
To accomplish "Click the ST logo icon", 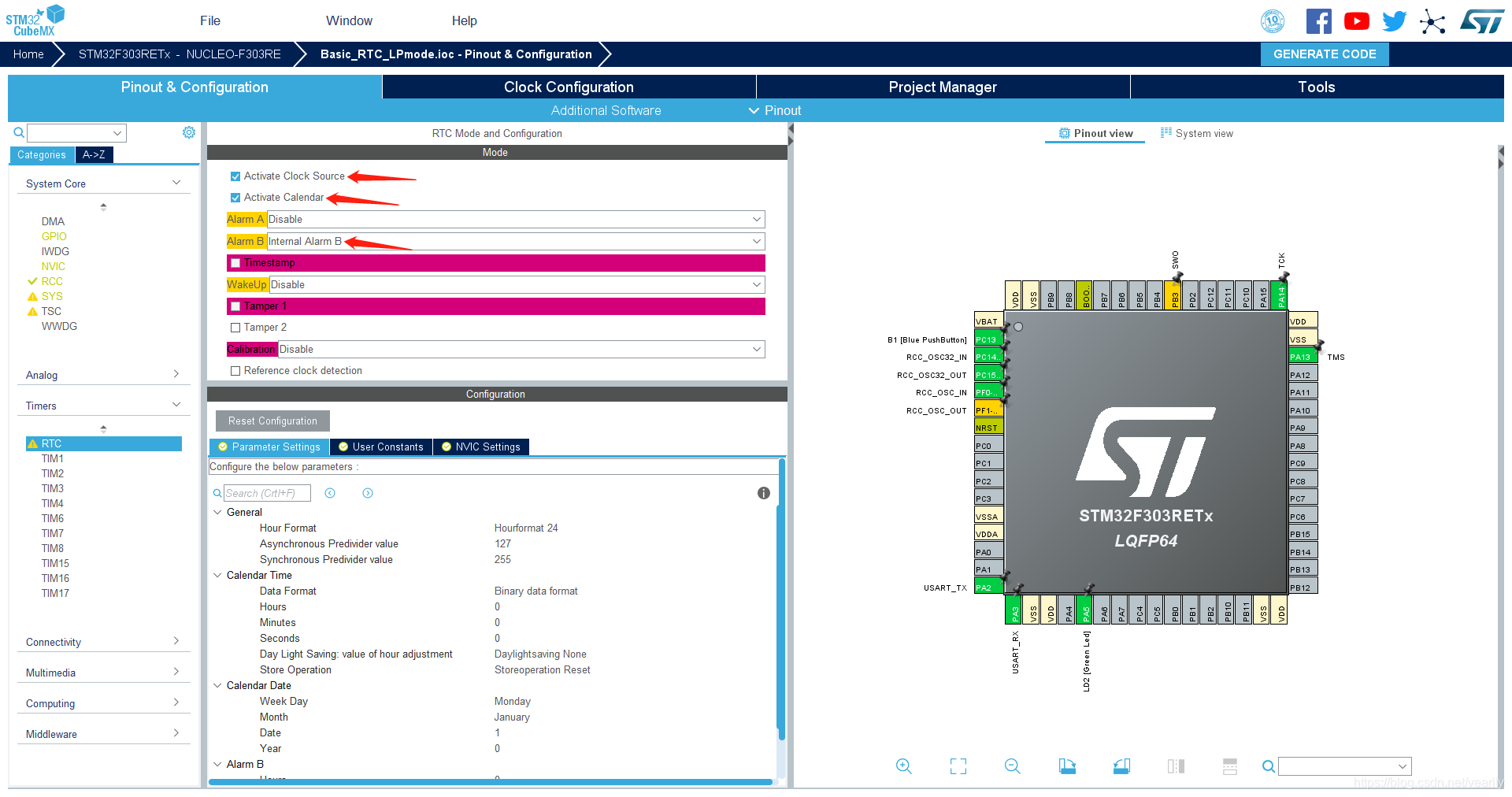I will (1481, 21).
